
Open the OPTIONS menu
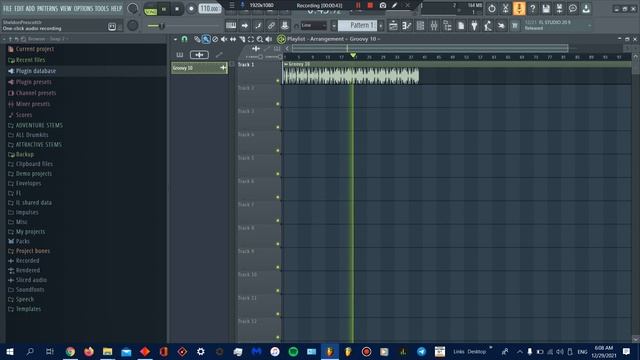coord(84,9)
